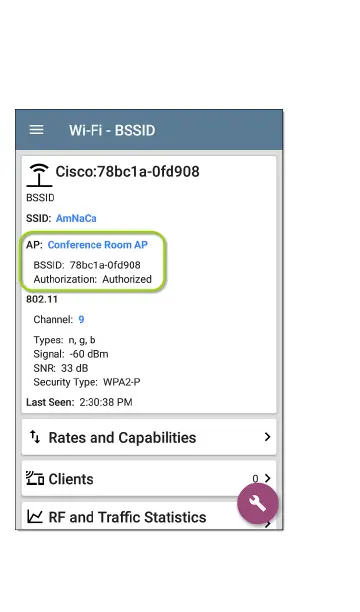360x612 pixels.
Task: Open the Conference Room AP link
Action: 98,245
